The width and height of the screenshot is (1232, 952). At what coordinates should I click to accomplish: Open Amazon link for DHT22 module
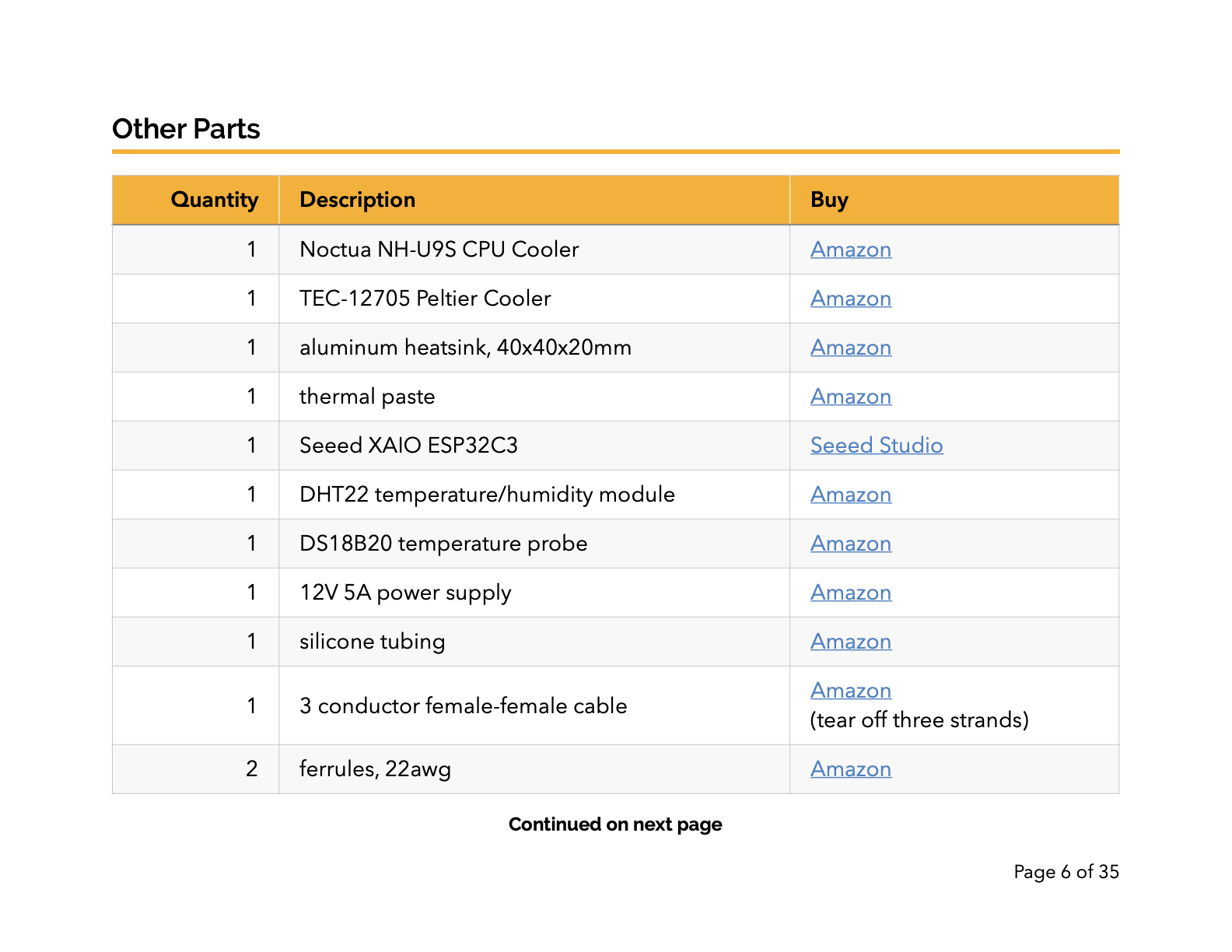(x=851, y=495)
